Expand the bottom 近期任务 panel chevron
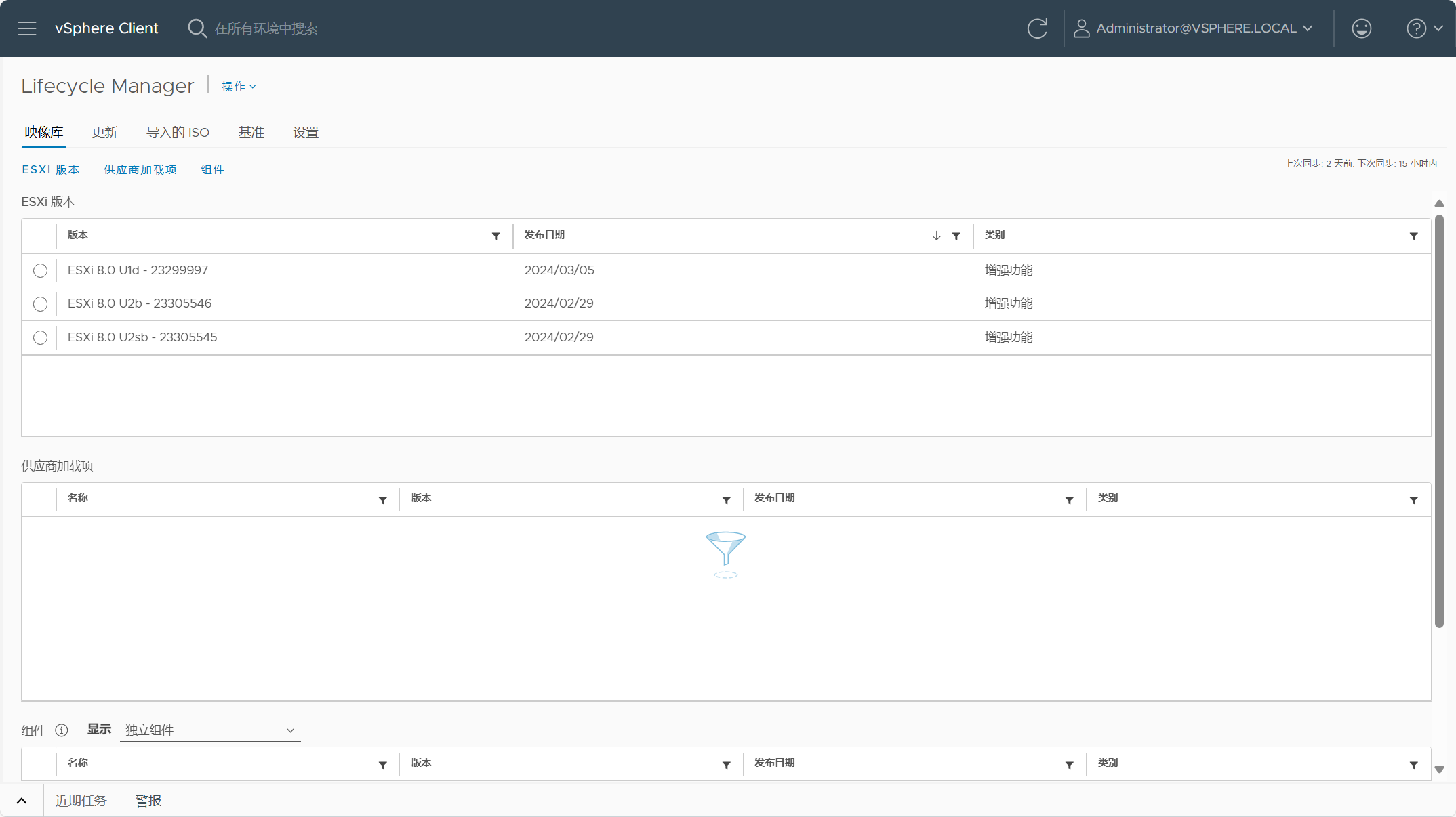The image size is (1456, 817). coord(22,801)
